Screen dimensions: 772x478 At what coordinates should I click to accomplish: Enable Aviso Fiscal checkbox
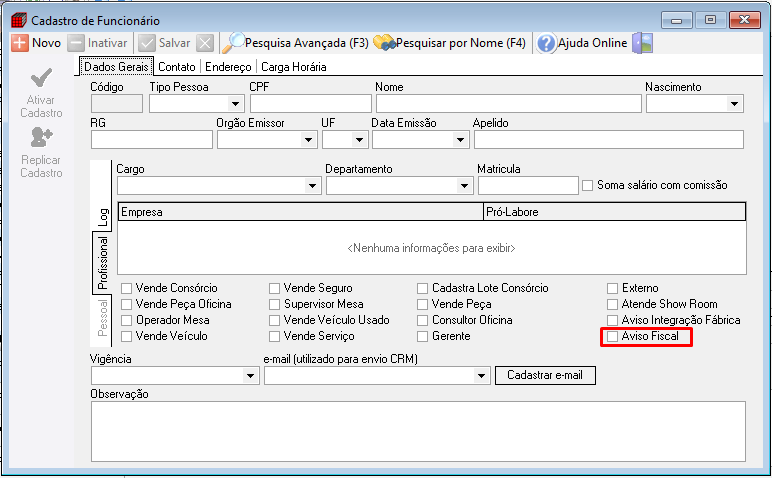point(612,336)
